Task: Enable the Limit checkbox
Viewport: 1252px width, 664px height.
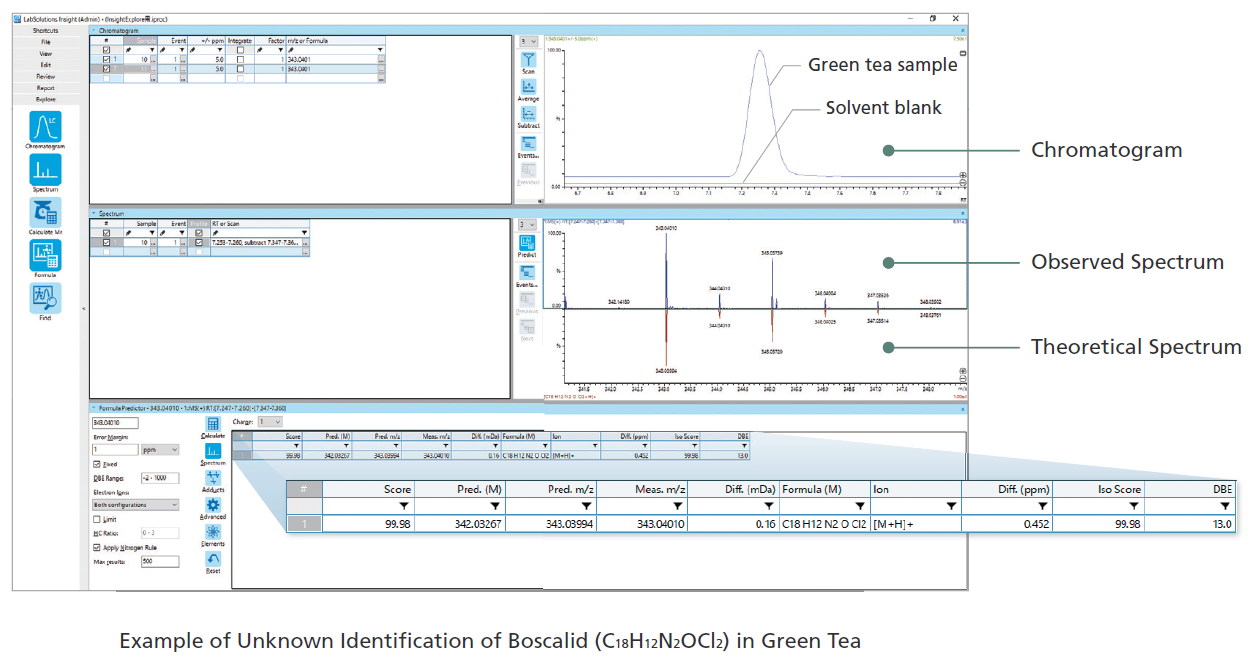Action: click(97, 519)
